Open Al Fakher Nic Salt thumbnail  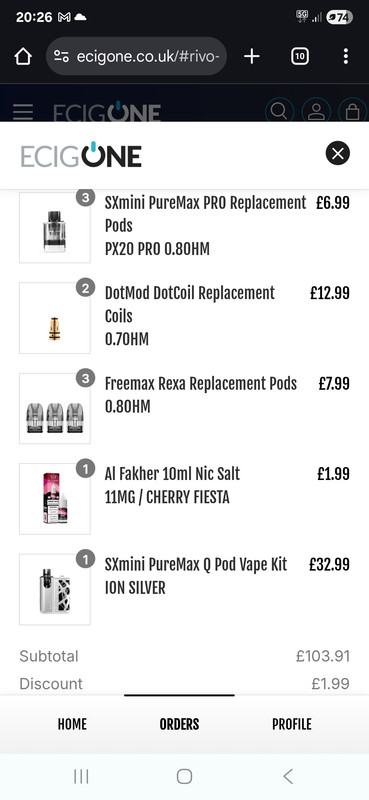click(55, 499)
